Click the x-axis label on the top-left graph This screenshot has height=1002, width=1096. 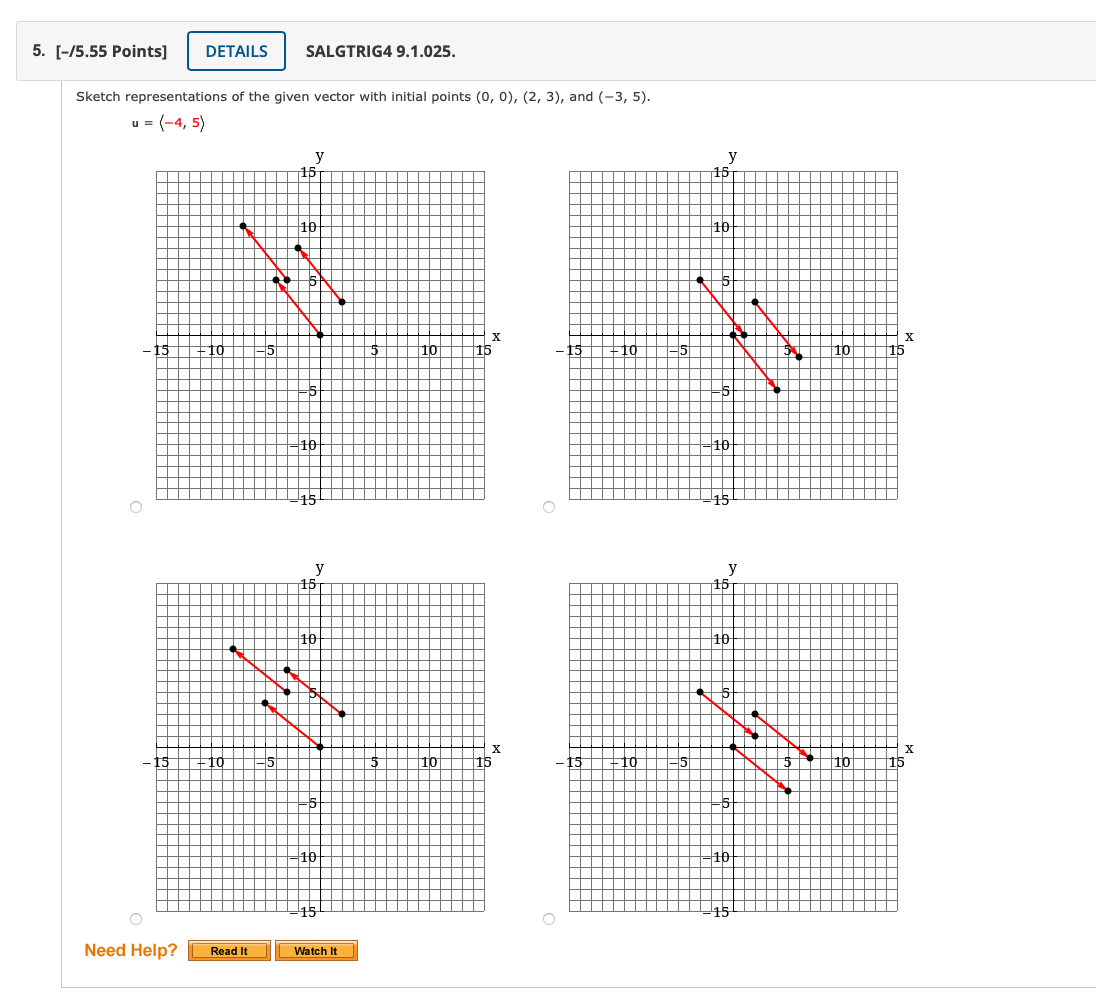pyautogui.click(x=494, y=336)
